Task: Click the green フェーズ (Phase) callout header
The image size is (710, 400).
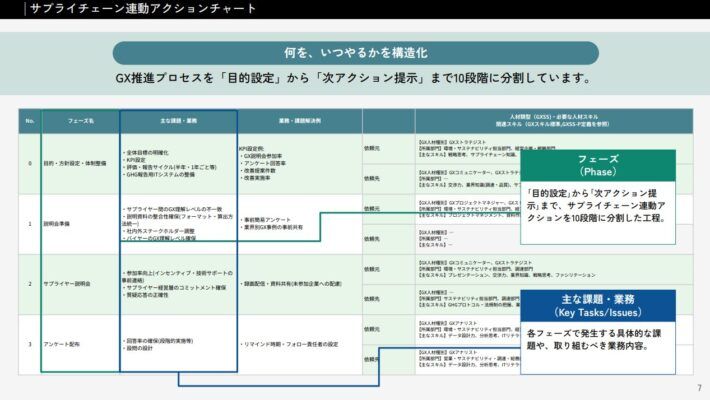Action: pyautogui.click(x=597, y=165)
